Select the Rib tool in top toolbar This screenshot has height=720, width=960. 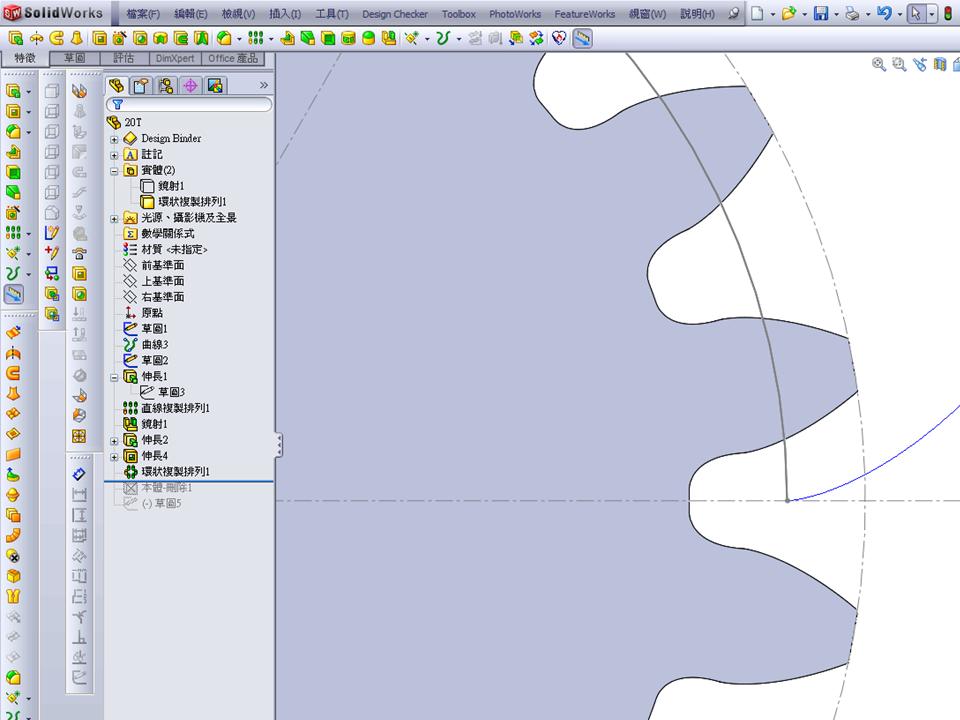287,39
